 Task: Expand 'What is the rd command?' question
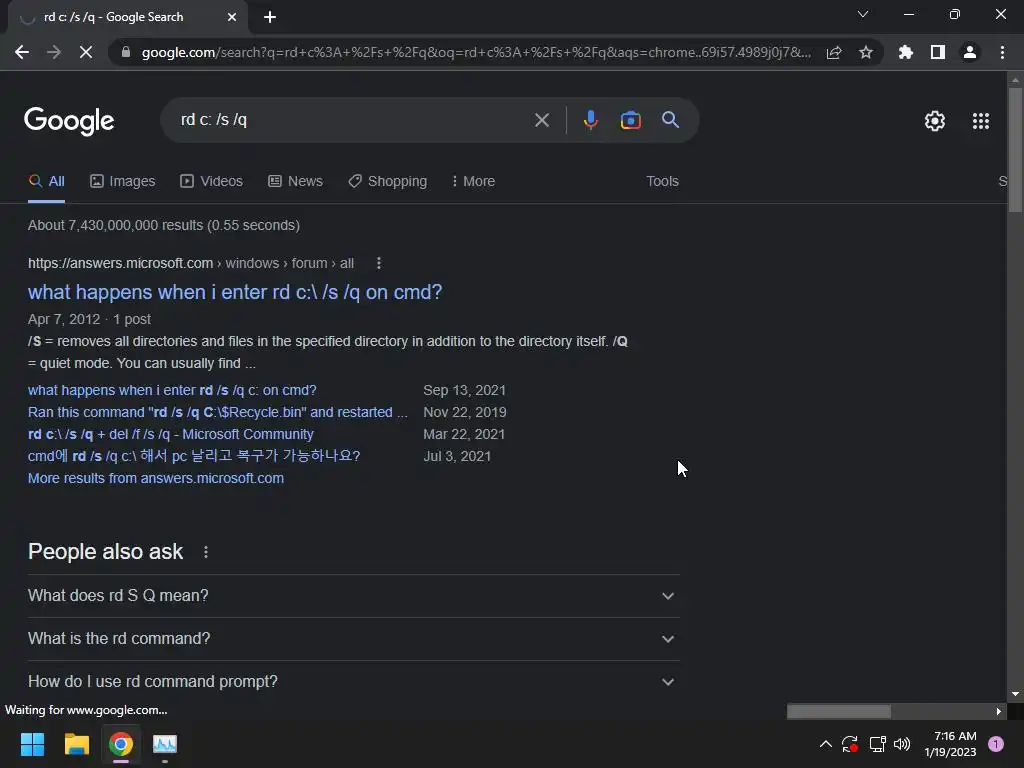(x=353, y=639)
